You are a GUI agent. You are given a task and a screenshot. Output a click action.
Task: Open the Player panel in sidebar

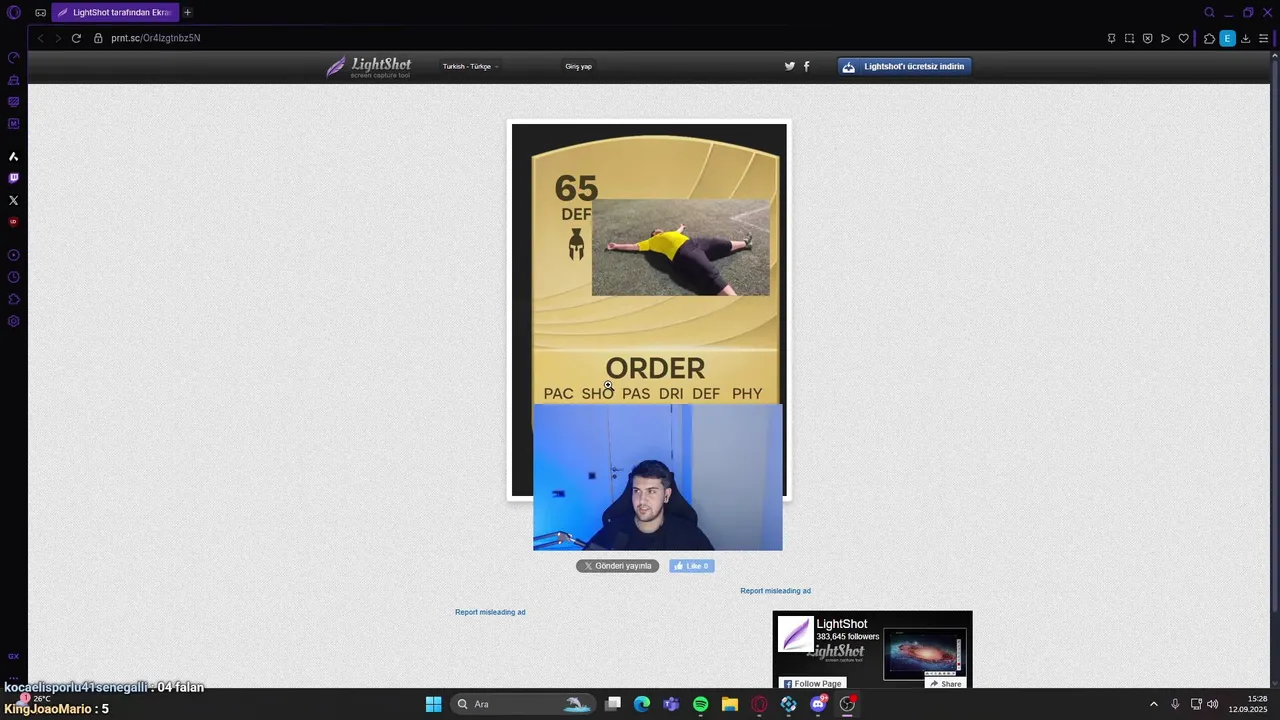(x=14, y=255)
